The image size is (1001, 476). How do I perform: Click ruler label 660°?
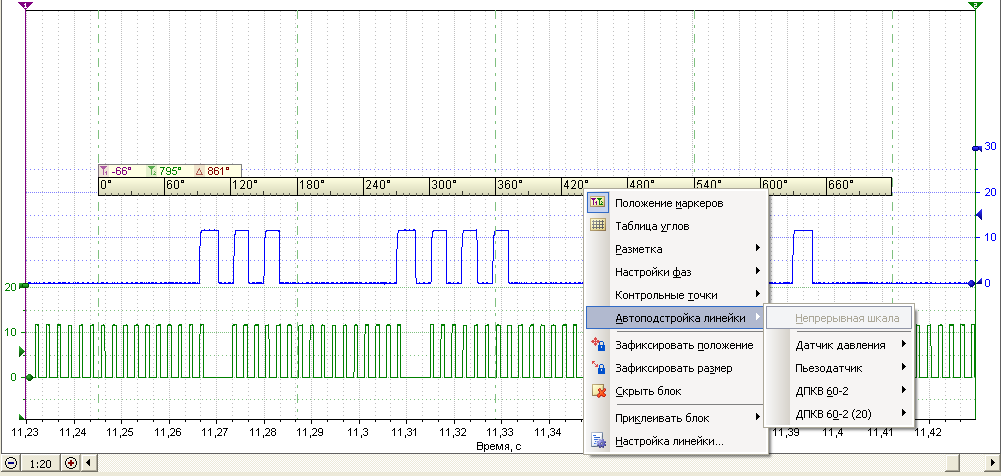tap(840, 185)
